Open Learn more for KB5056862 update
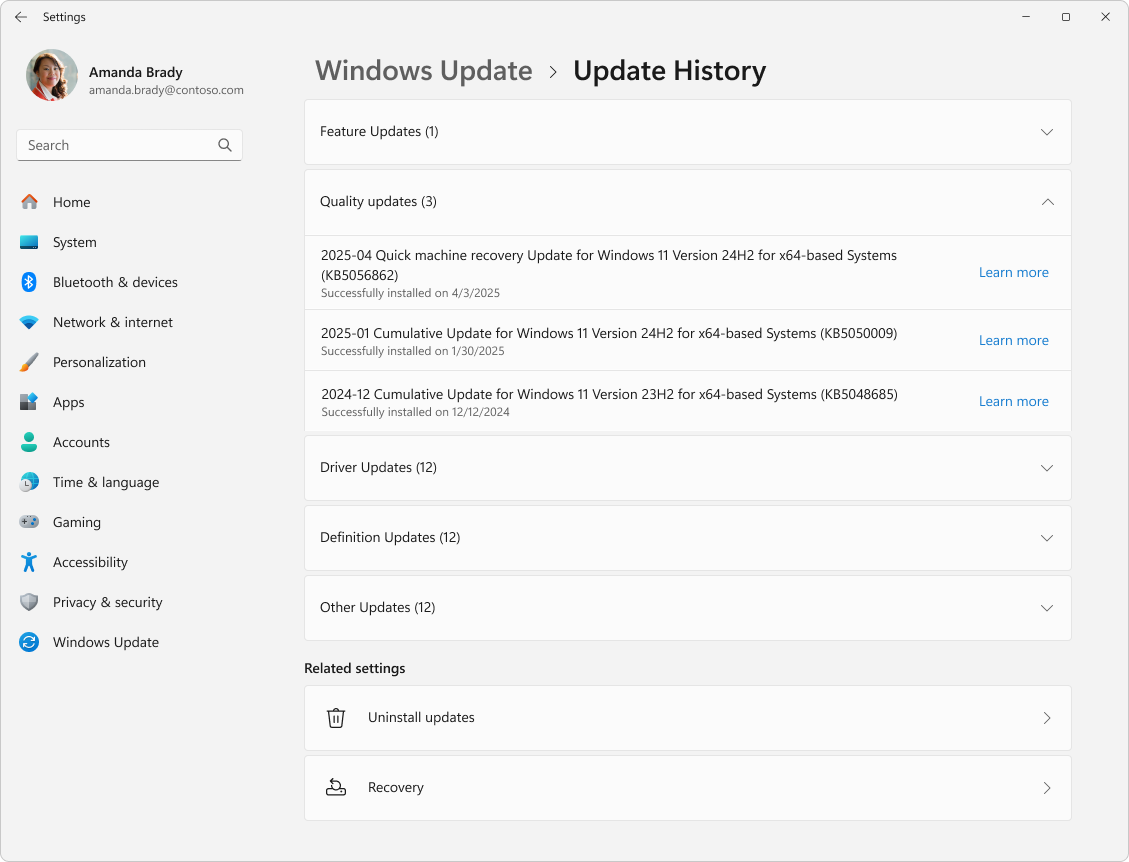Screen dimensions: 1129x862 (x=1013, y=272)
